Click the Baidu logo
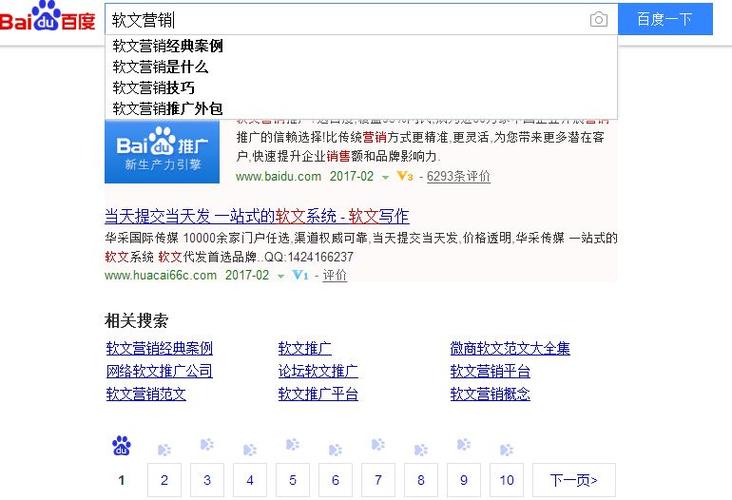 48,17
